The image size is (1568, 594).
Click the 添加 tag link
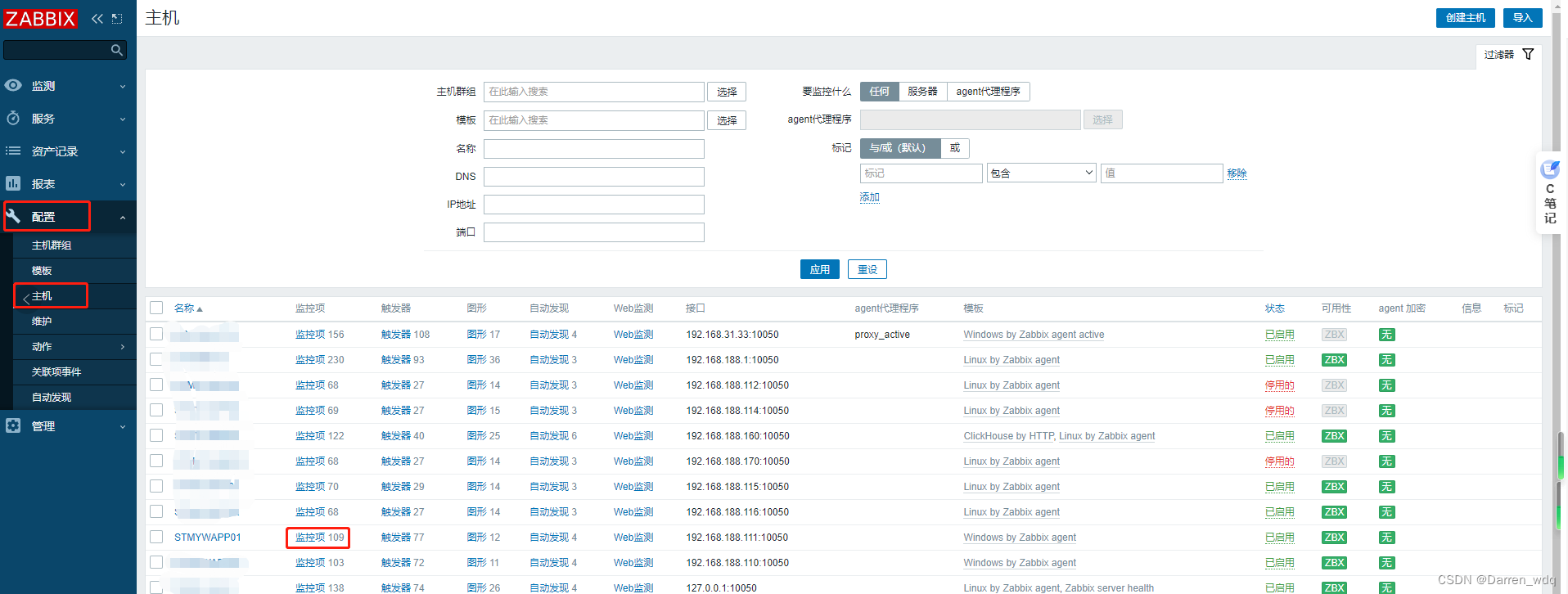coord(869,197)
